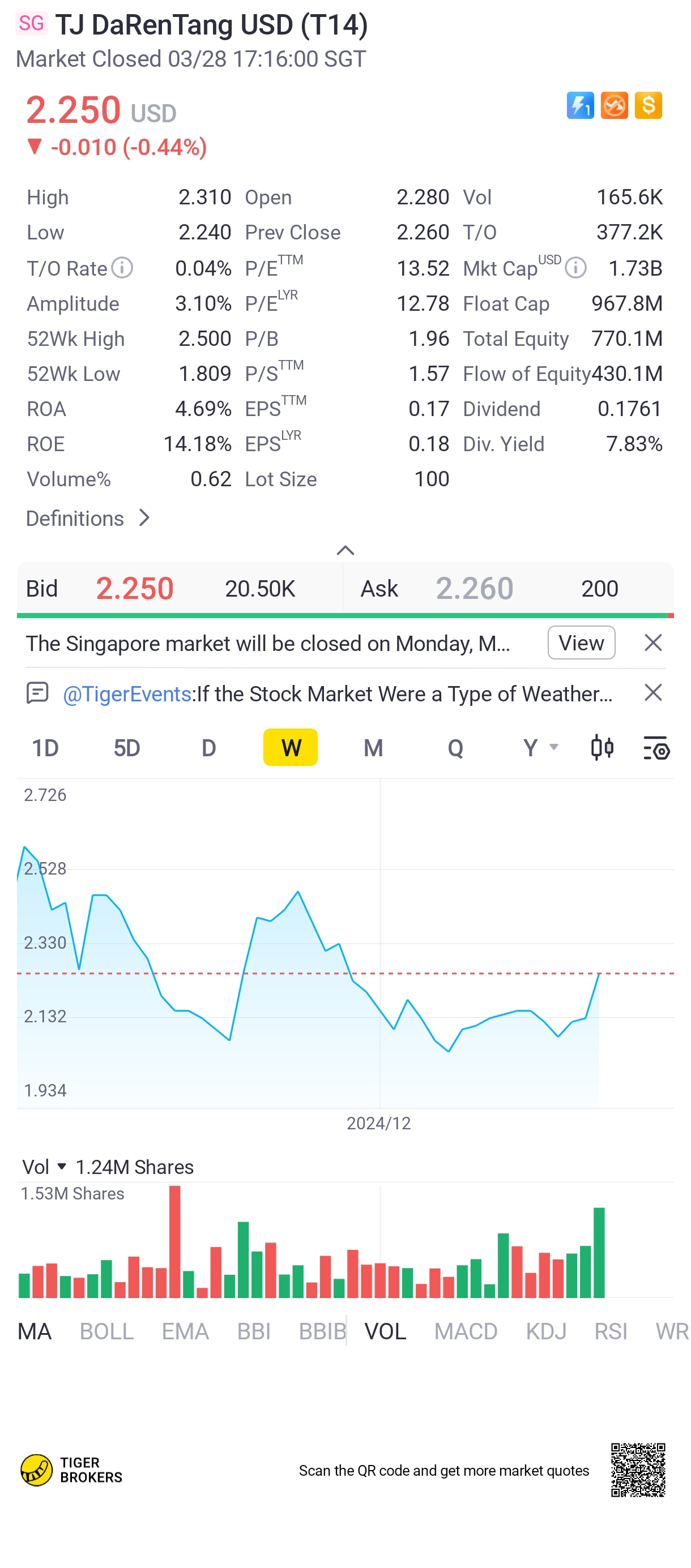This screenshot has height=1568, width=691.
Task: Expand the Y timeframe dropdown
Action: 539,747
